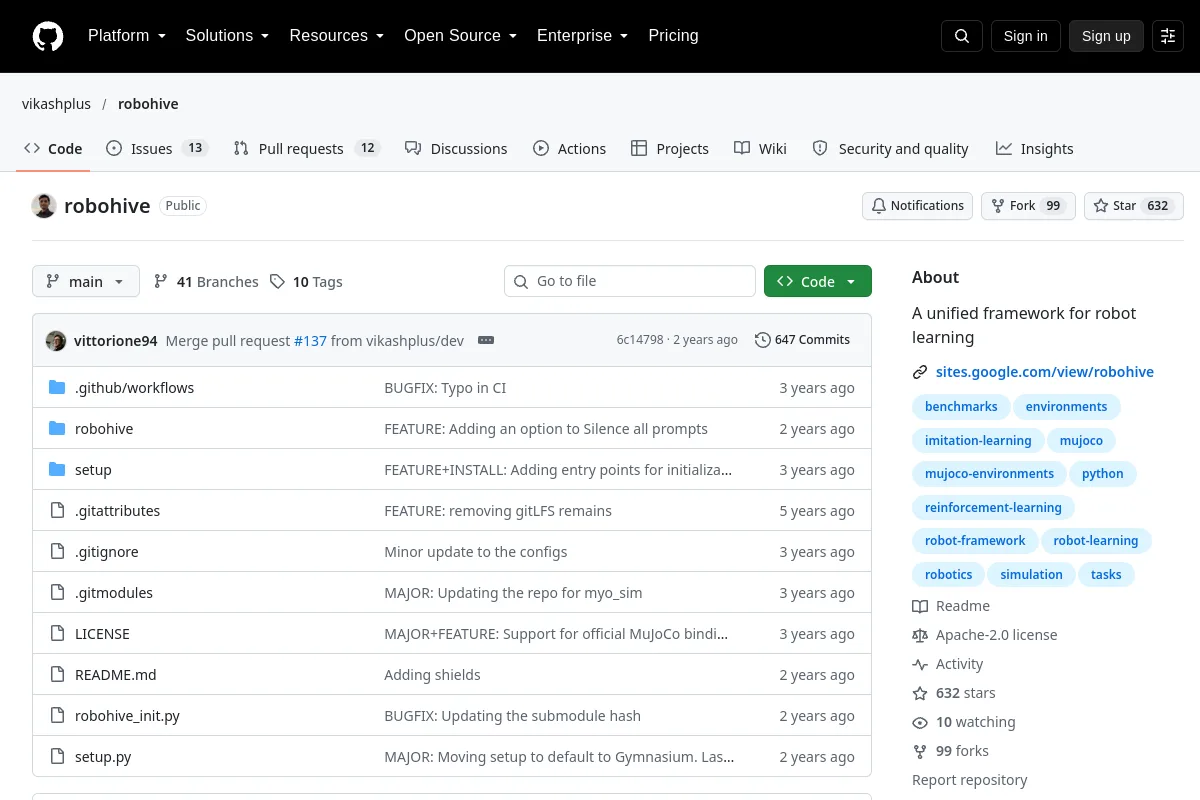Viewport: 1200px width, 800px height.
Task: Expand commit message ellipsis icon
Action: coord(486,340)
